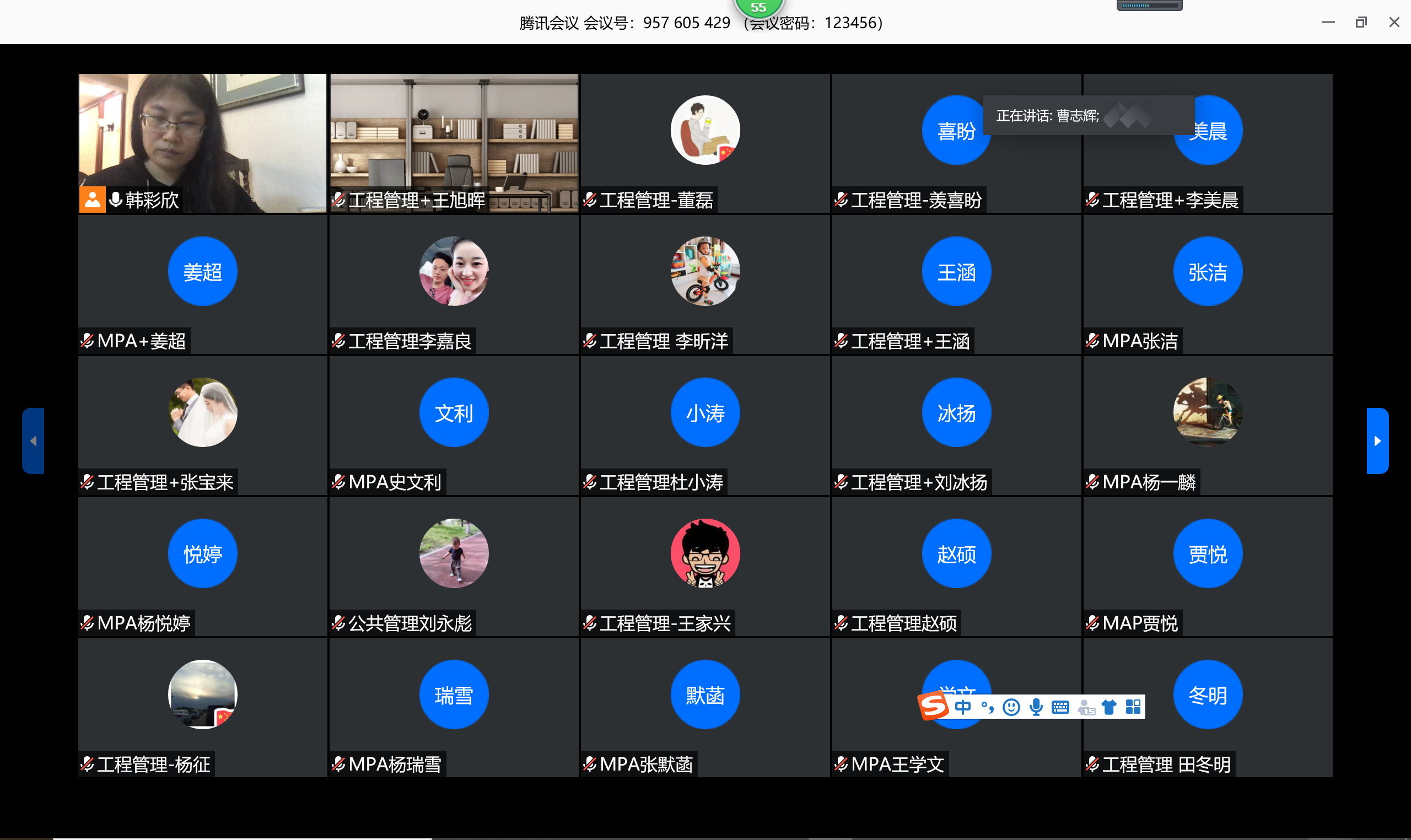Click the 姜超 avatar circle
This screenshot has width=1411, height=840.
[202, 271]
